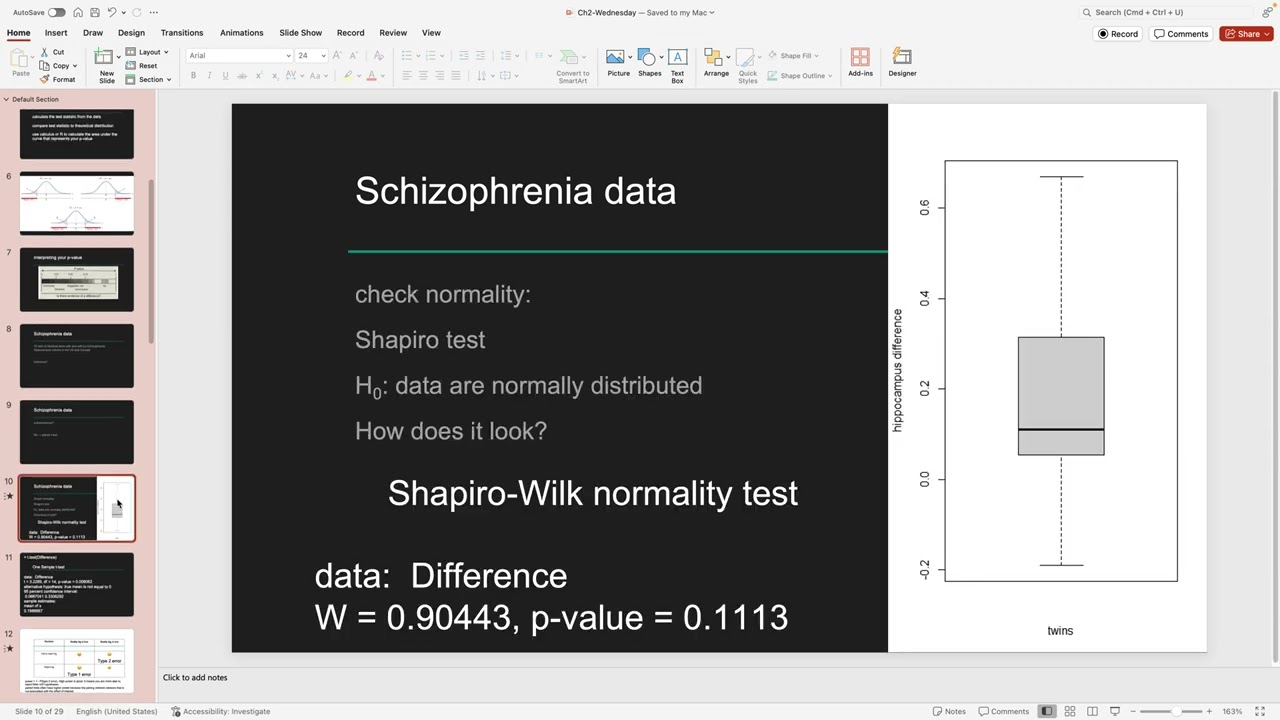Switch to Slide Sorter view
The height and width of the screenshot is (720, 1280).
click(x=1069, y=711)
